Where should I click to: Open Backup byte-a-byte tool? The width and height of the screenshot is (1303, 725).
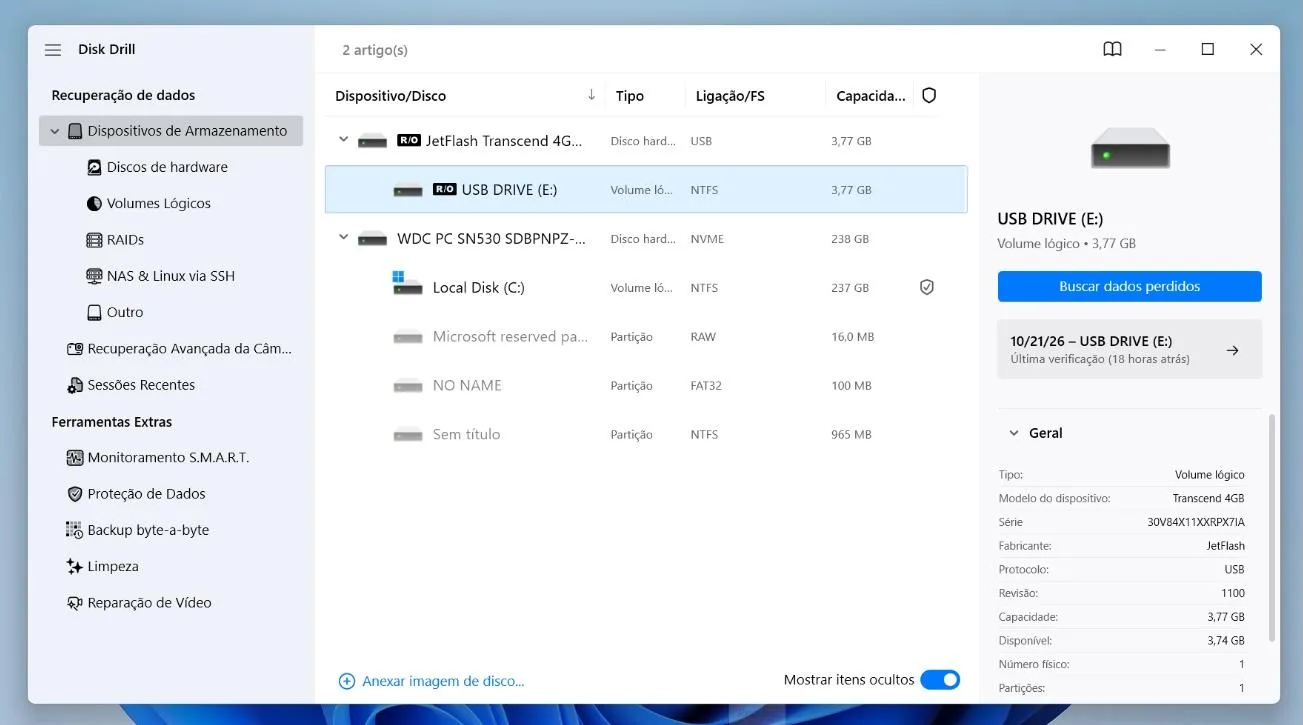pyautogui.click(x=138, y=530)
